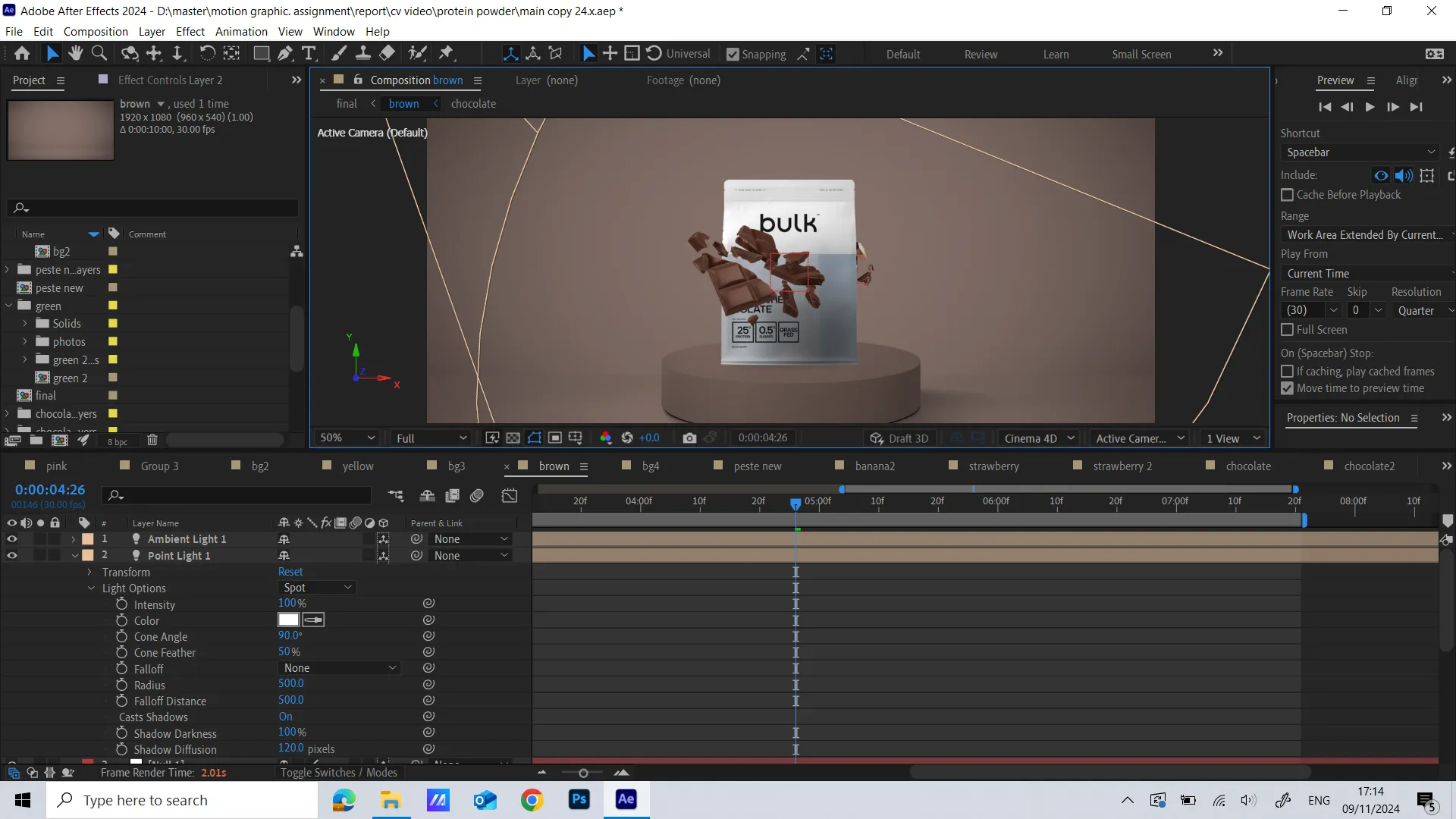Open Google Chrome from the taskbar

pos(532,800)
